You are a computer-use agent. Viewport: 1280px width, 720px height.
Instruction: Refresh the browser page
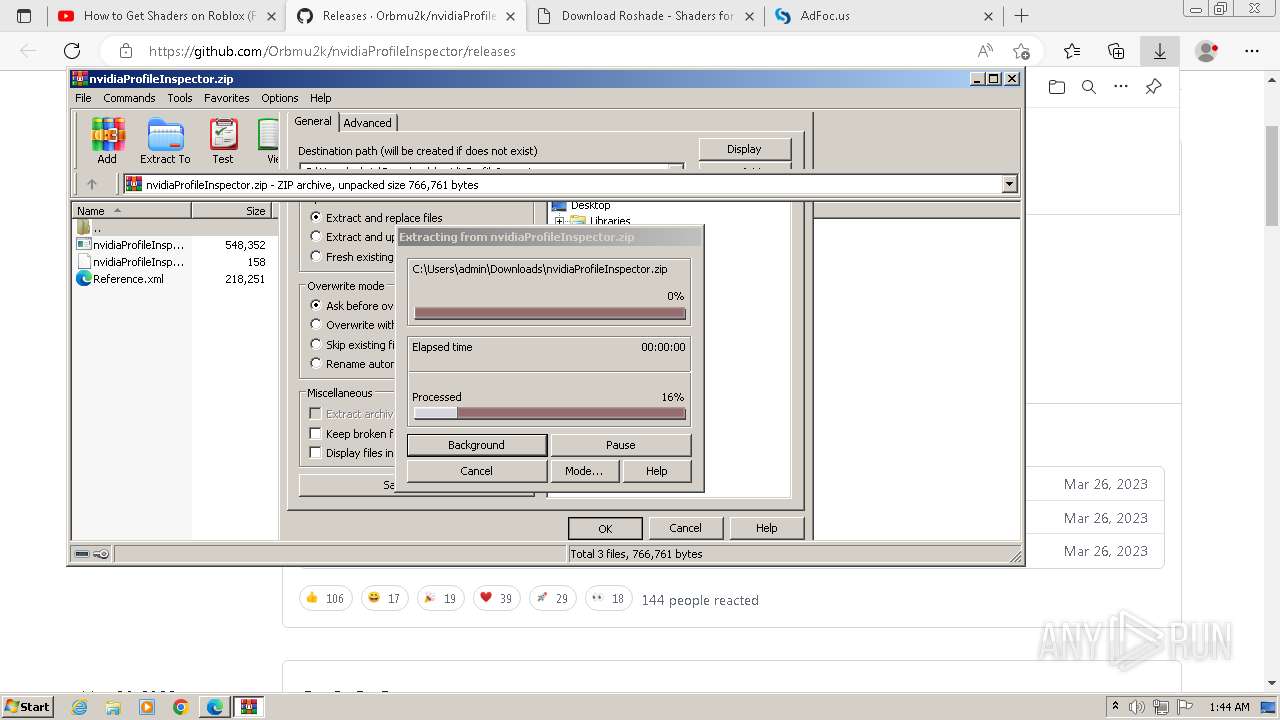tap(72, 51)
